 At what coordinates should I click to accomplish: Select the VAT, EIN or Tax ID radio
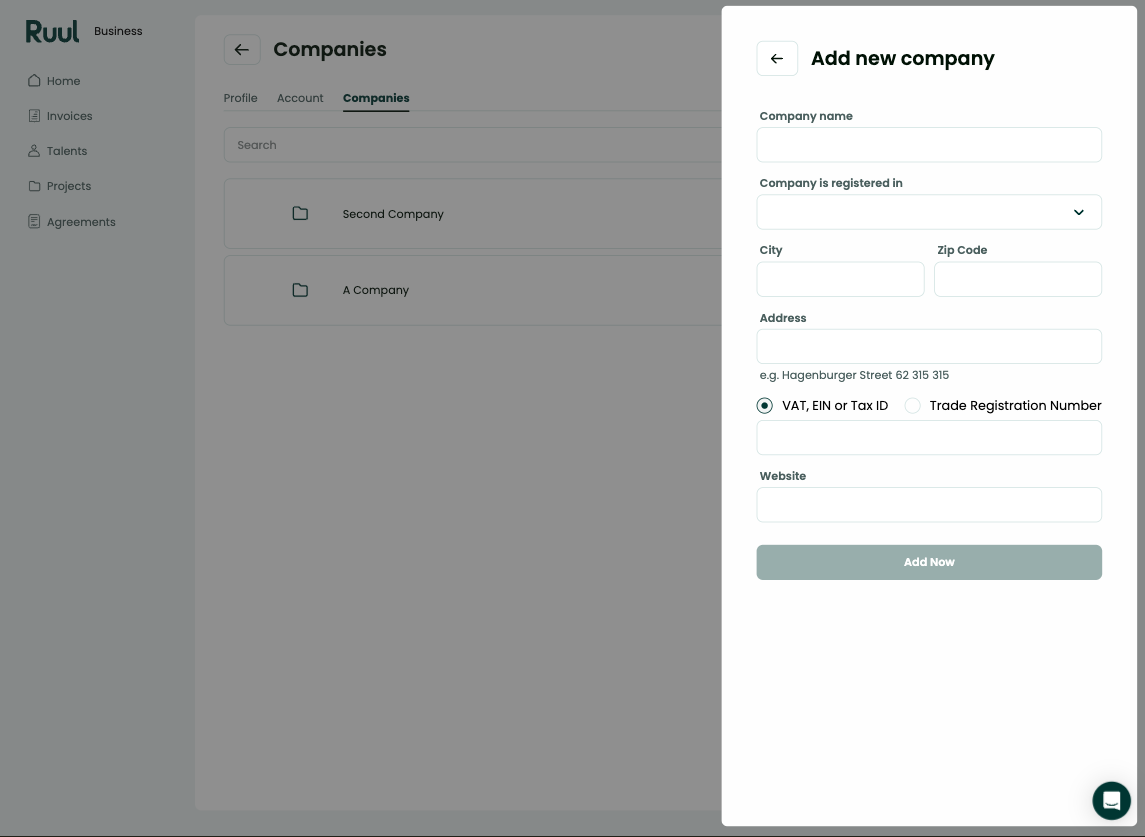click(765, 405)
